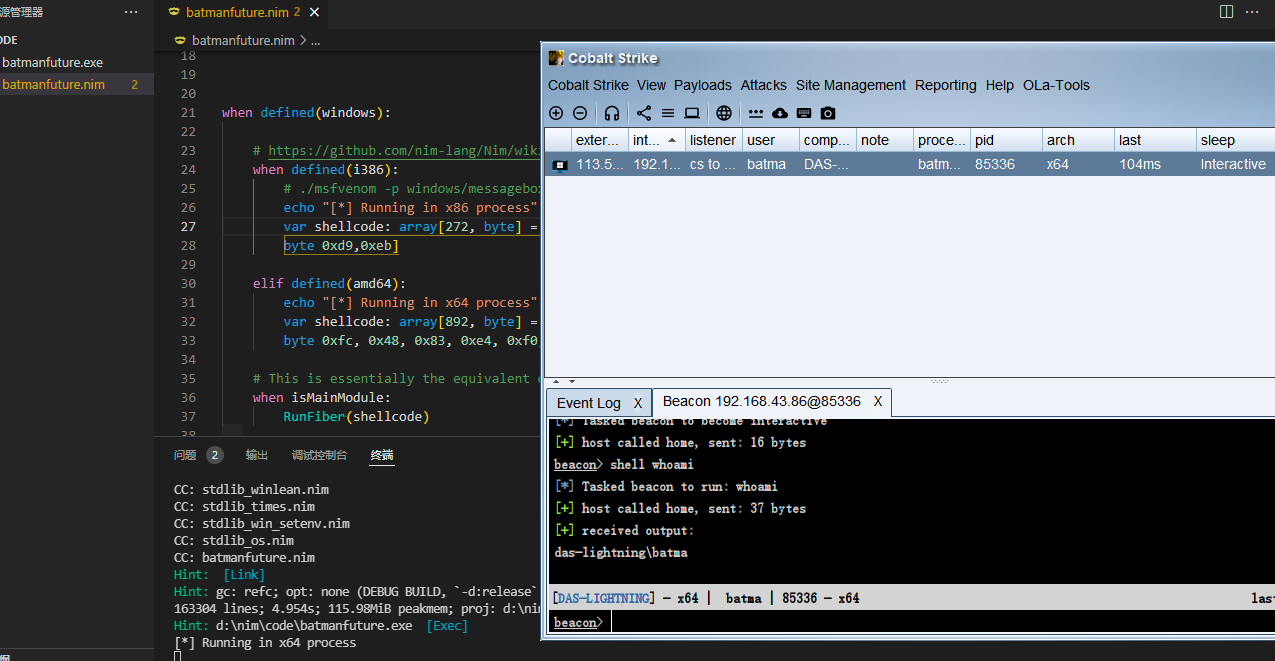1275x661 pixels.
Task: Open the Payloads menu
Action: point(703,85)
